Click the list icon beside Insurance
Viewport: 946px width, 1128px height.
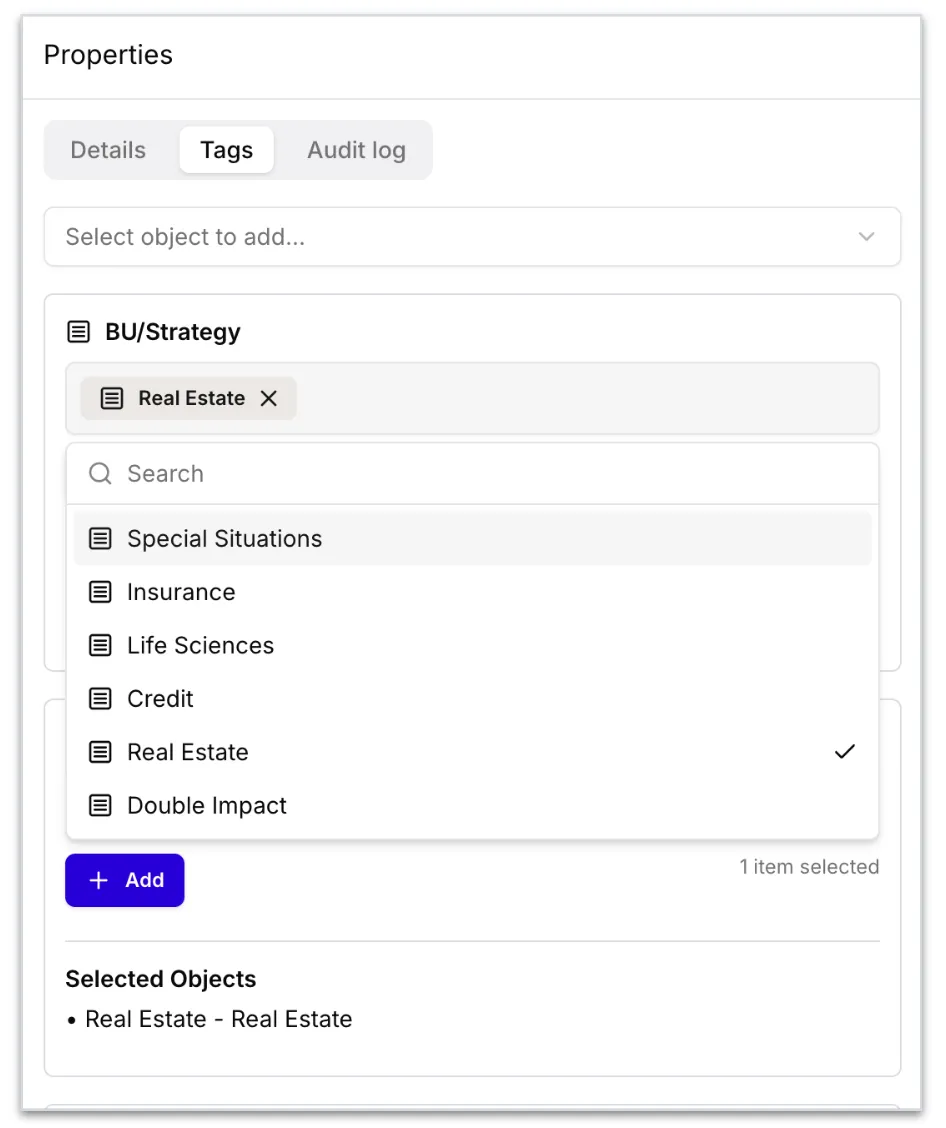100,591
